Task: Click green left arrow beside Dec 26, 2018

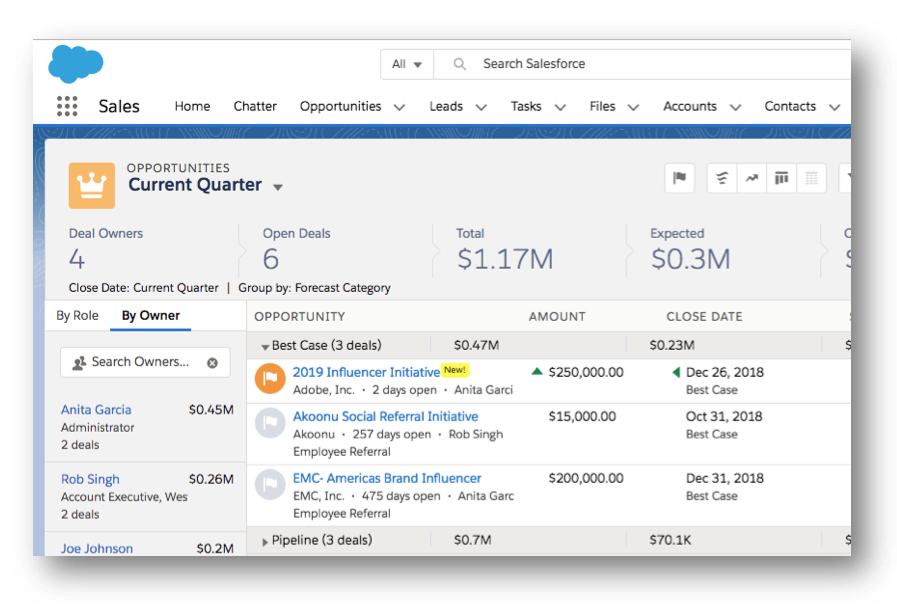Action: pyautogui.click(x=676, y=372)
